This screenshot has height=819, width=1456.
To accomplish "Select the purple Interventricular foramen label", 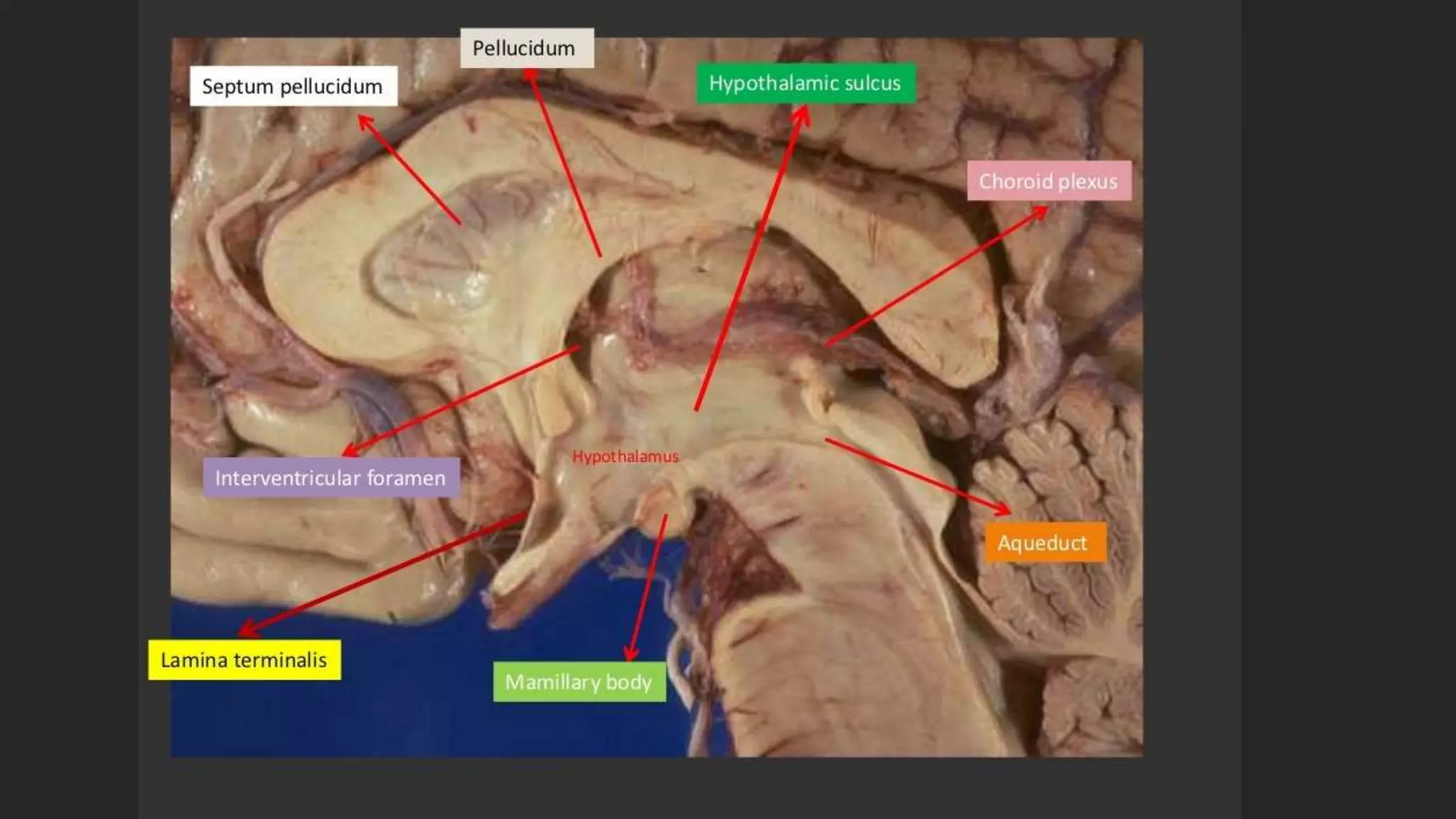I will tap(331, 478).
